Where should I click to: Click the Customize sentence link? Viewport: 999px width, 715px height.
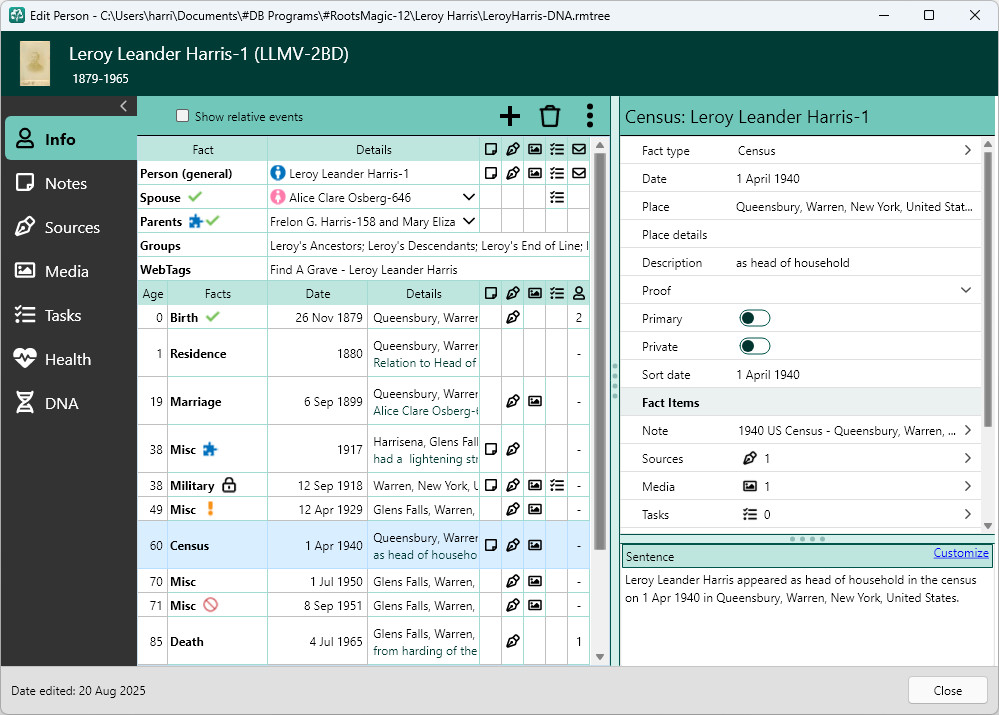click(961, 552)
